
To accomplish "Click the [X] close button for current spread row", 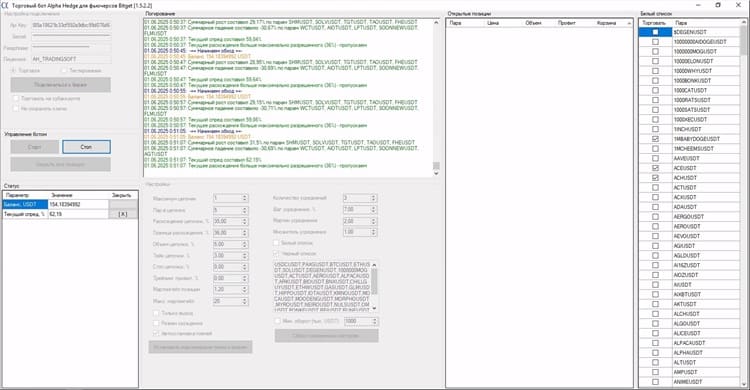I will (x=123, y=214).
